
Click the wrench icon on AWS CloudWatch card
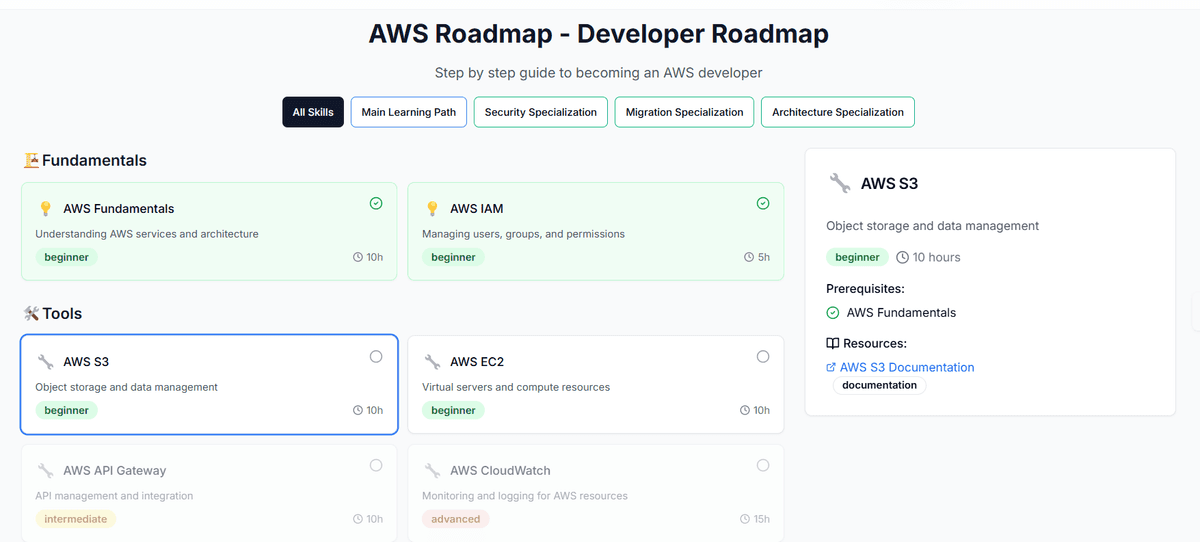(432, 471)
